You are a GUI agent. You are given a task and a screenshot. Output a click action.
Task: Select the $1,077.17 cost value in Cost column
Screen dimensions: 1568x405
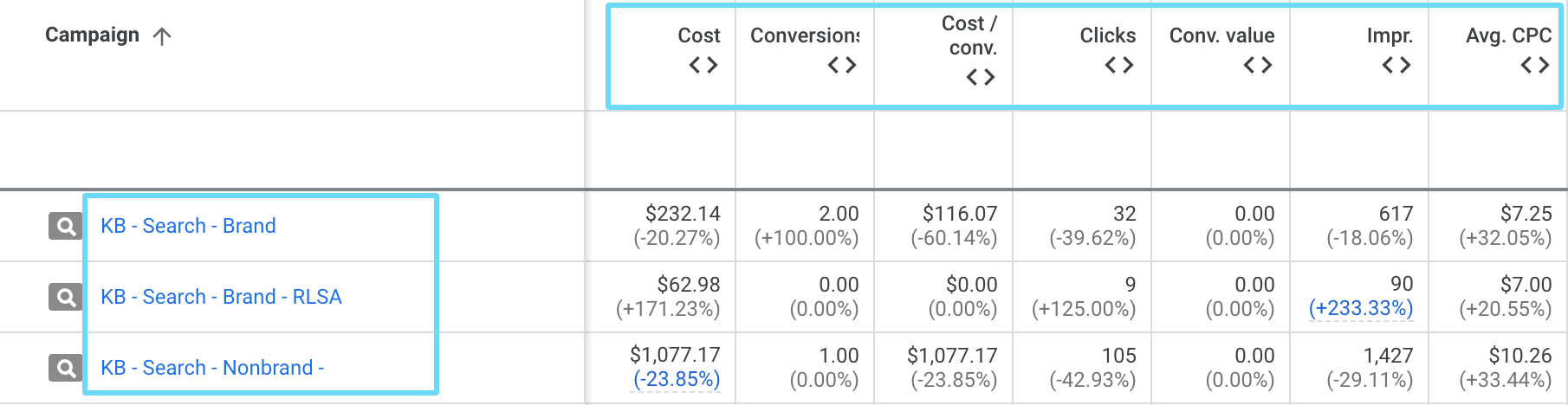675,356
